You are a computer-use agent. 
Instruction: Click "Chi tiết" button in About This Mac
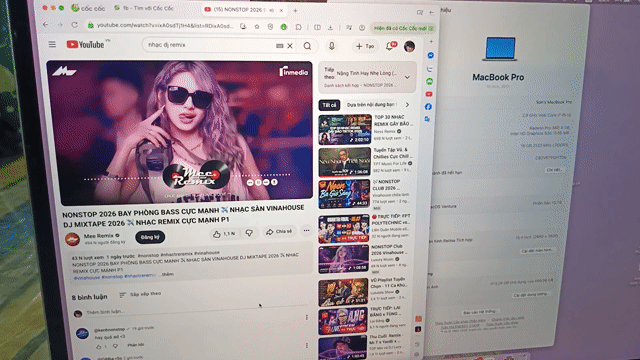click(554, 170)
